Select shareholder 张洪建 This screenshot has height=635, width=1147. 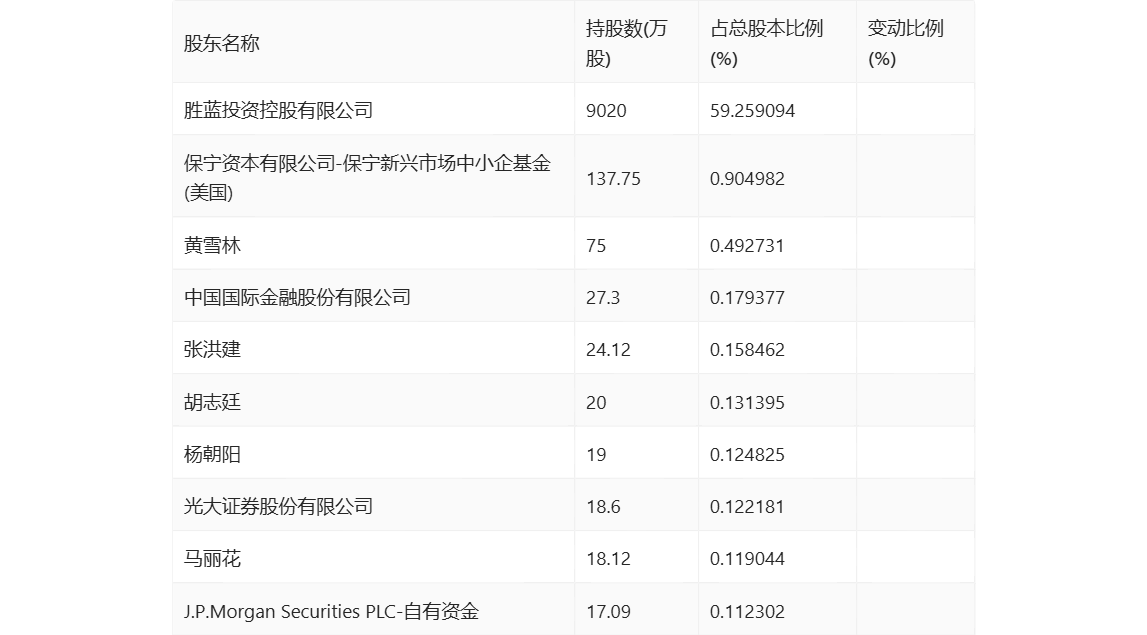tap(213, 350)
